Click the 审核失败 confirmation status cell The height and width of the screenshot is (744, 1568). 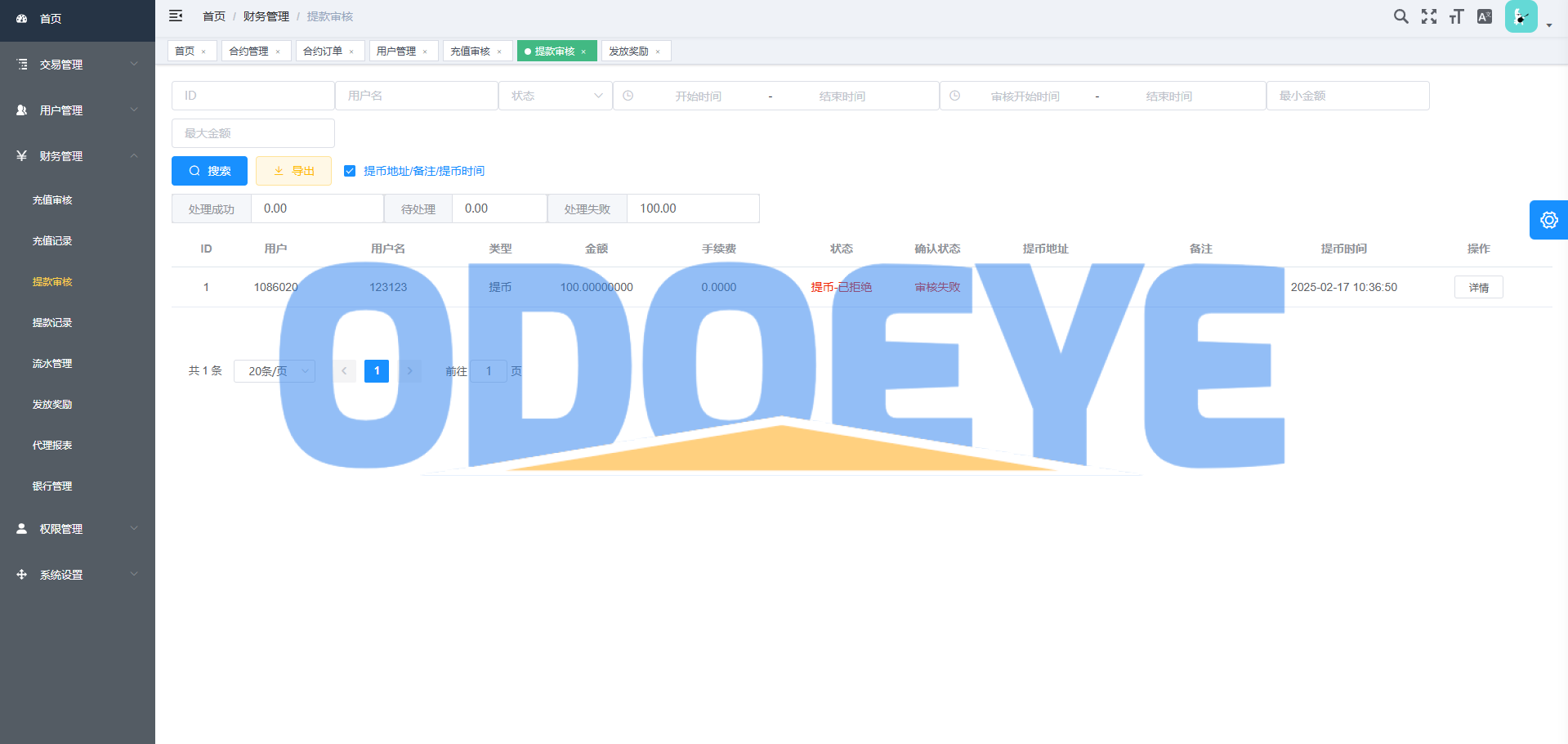937,288
